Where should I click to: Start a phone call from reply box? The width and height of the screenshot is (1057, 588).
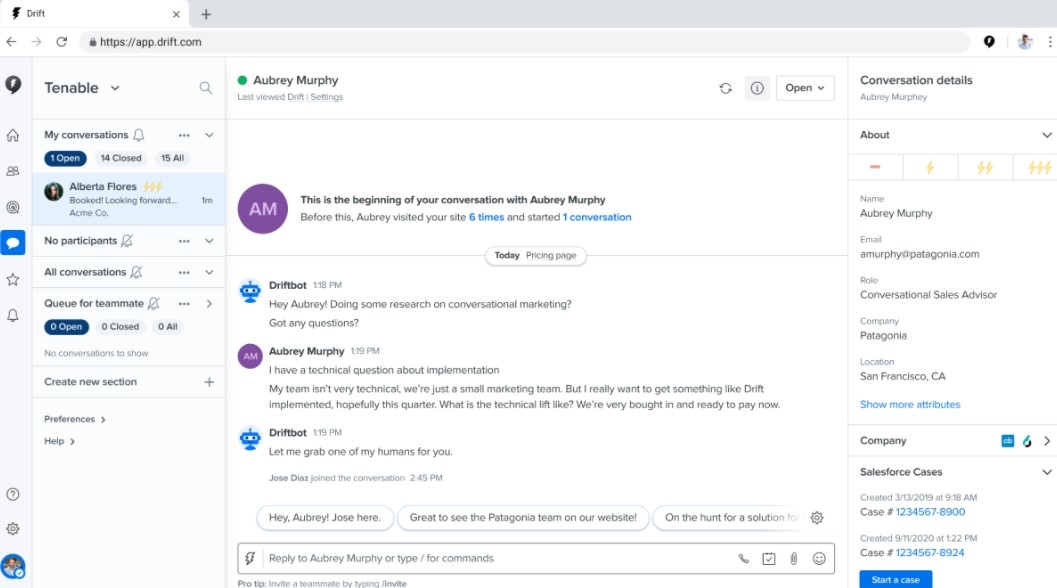coord(744,558)
